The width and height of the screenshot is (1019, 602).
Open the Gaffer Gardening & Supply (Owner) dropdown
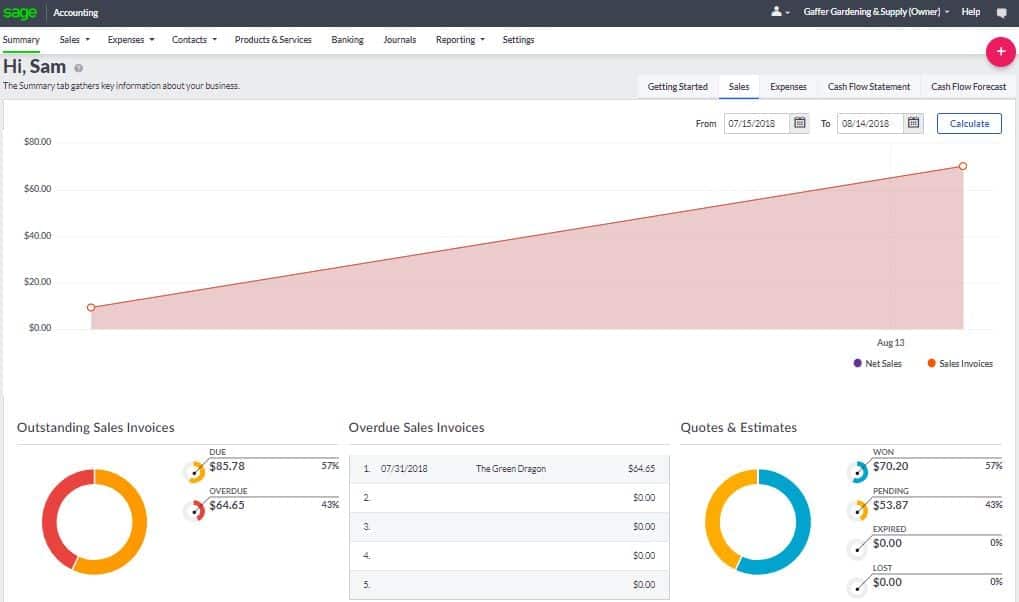point(876,12)
